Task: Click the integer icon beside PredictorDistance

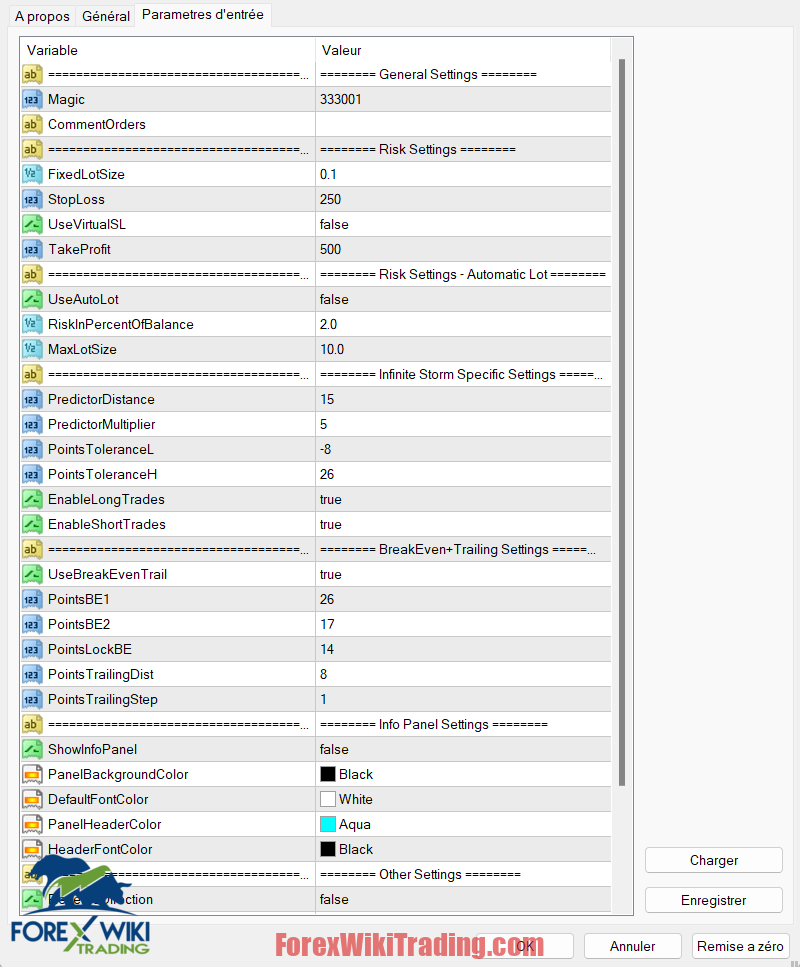Action: click(32, 400)
